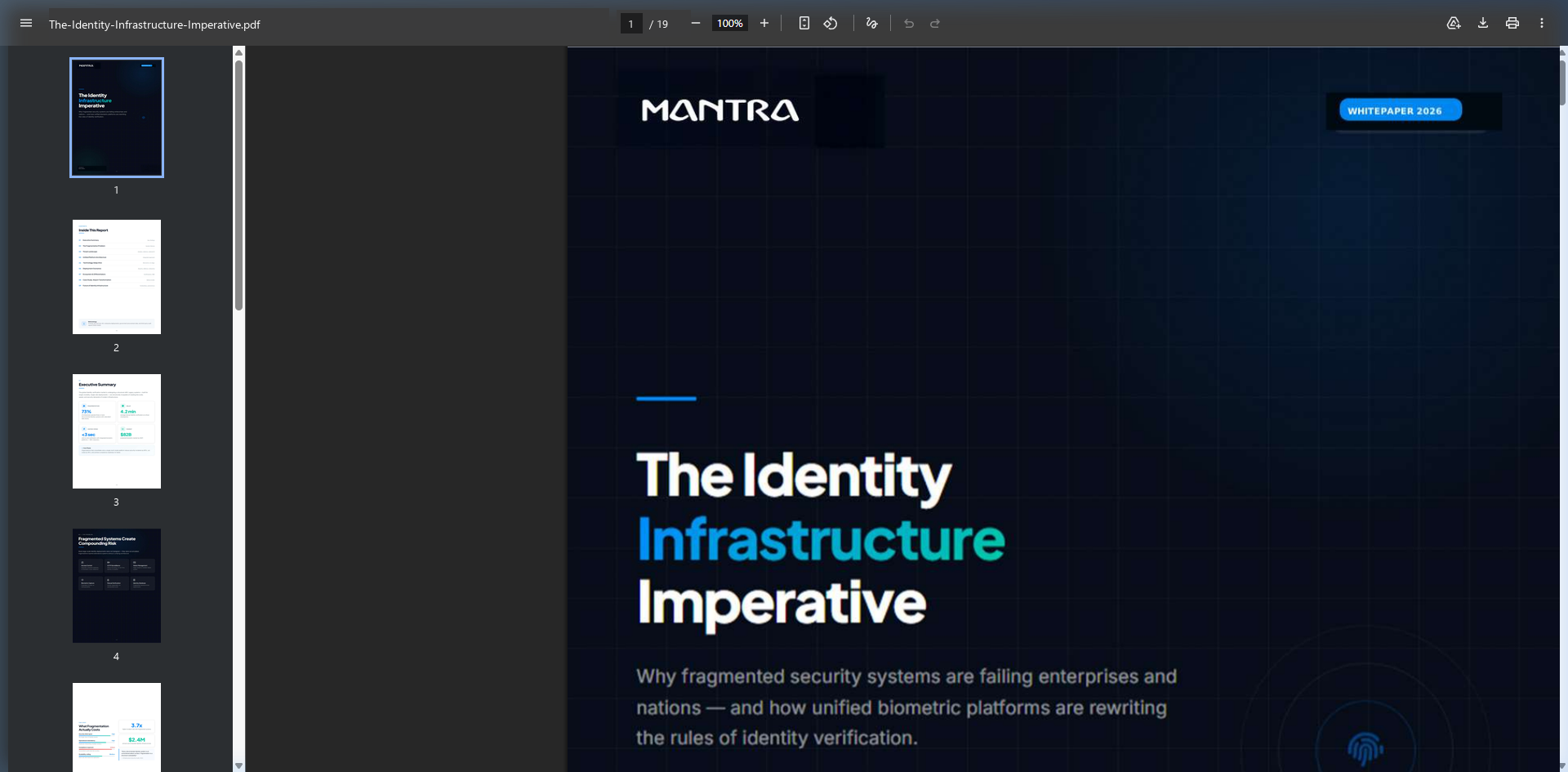Select the 100% zoom level field
Screen dimensions: 1568x772
coord(730,24)
